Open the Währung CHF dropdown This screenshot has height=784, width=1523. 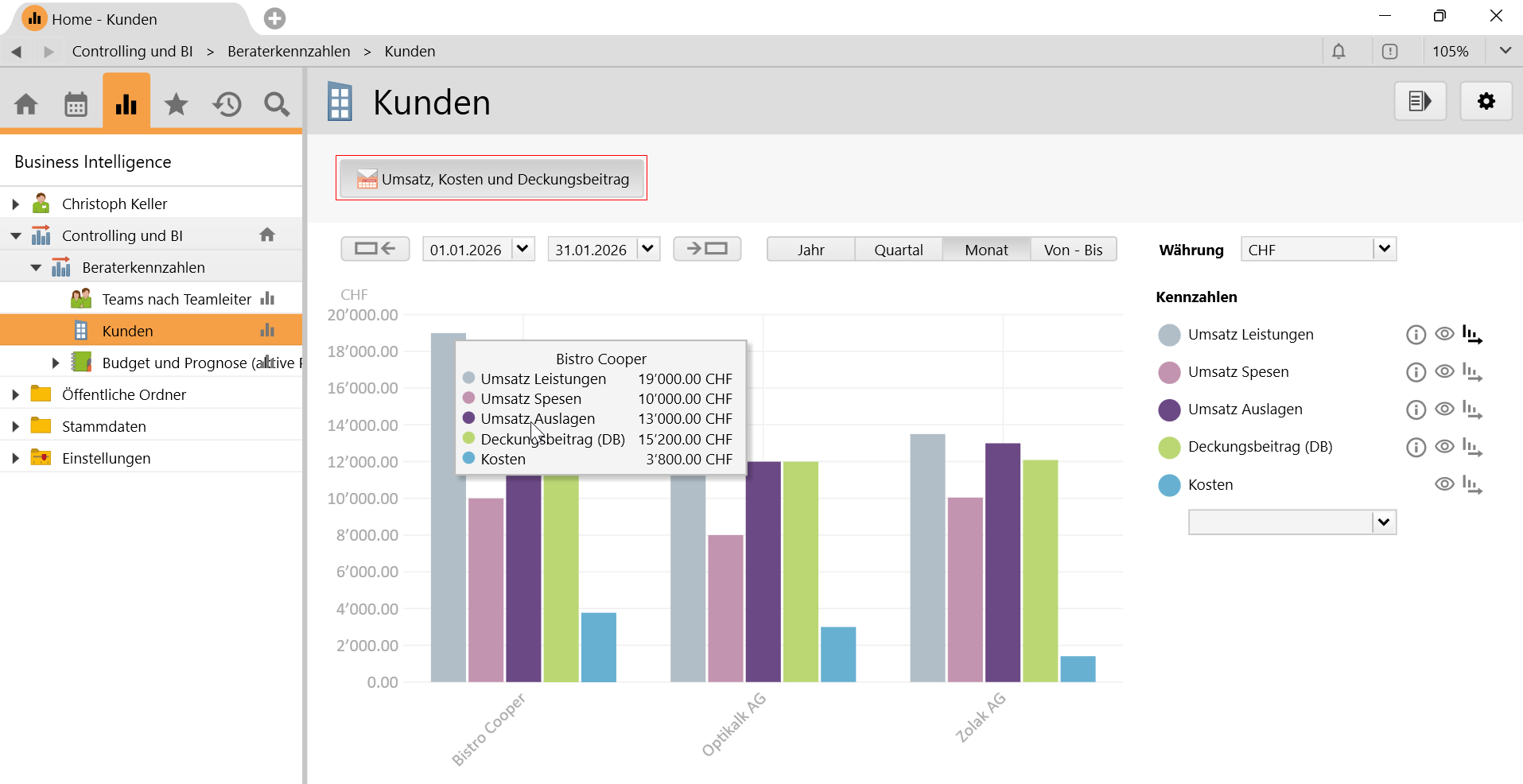(1384, 250)
